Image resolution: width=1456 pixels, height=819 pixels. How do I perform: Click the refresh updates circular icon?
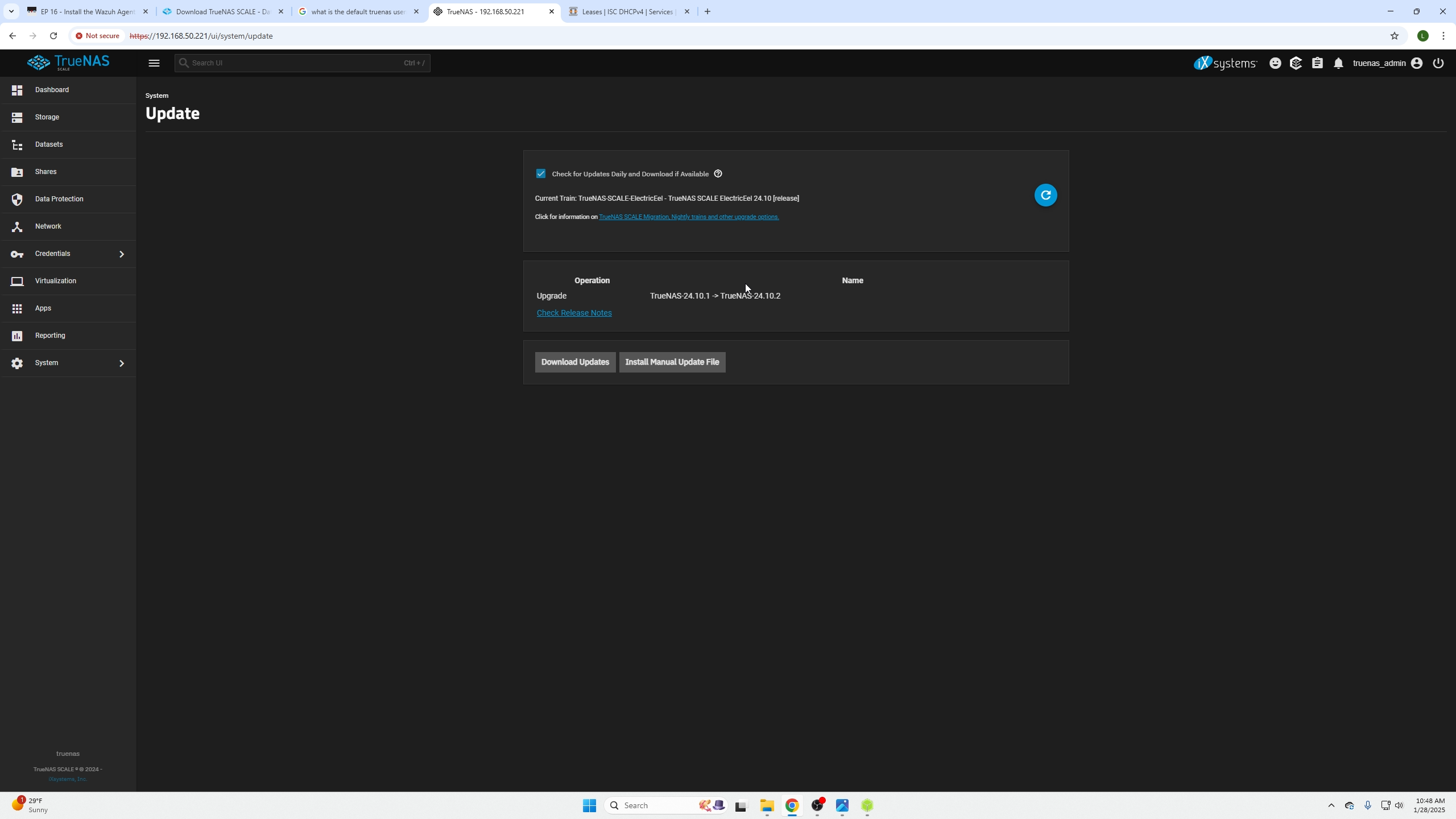[1045, 195]
